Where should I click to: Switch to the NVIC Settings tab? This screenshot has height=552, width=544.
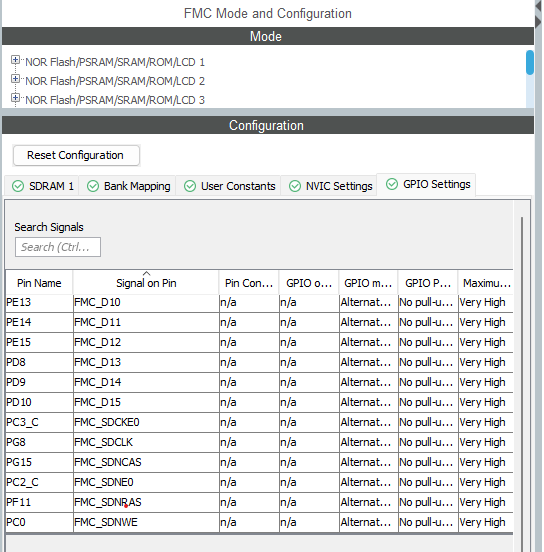(x=329, y=186)
